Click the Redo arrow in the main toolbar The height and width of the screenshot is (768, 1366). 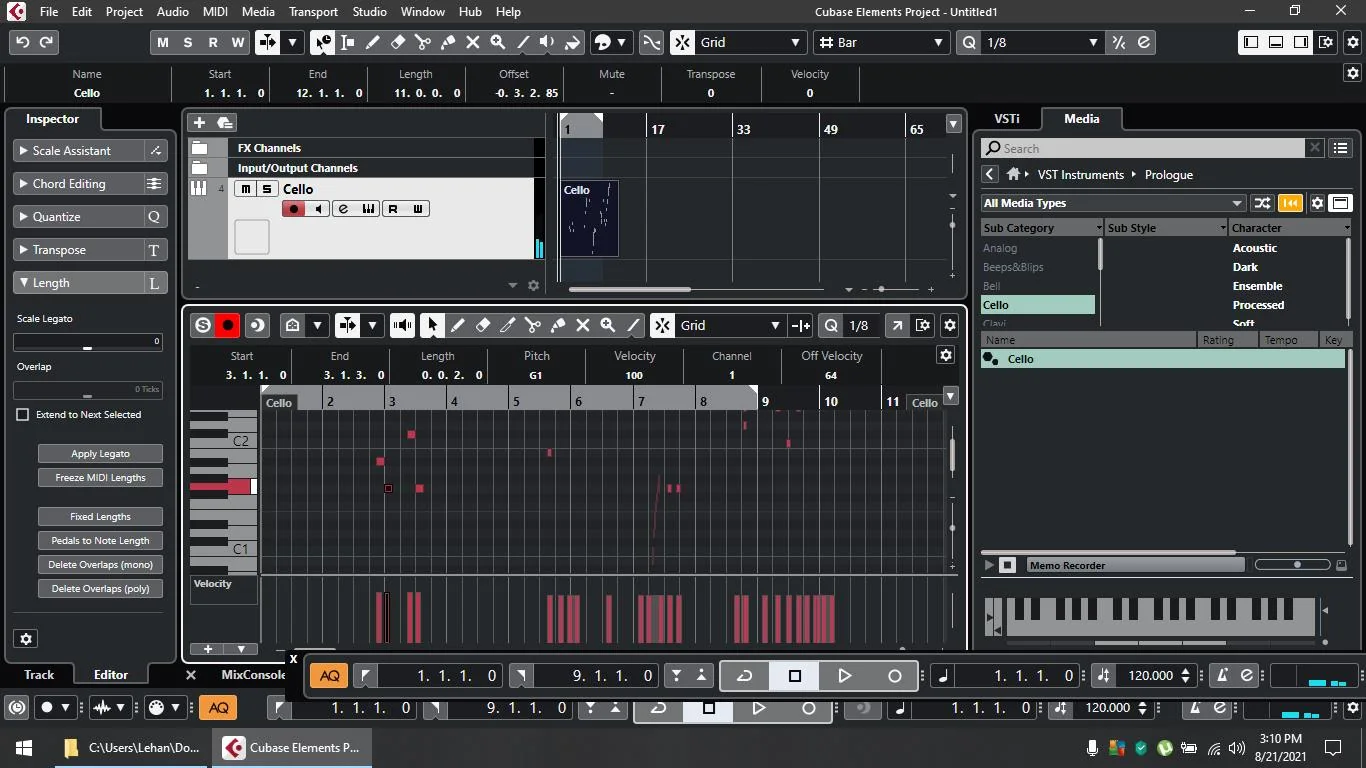(46, 42)
